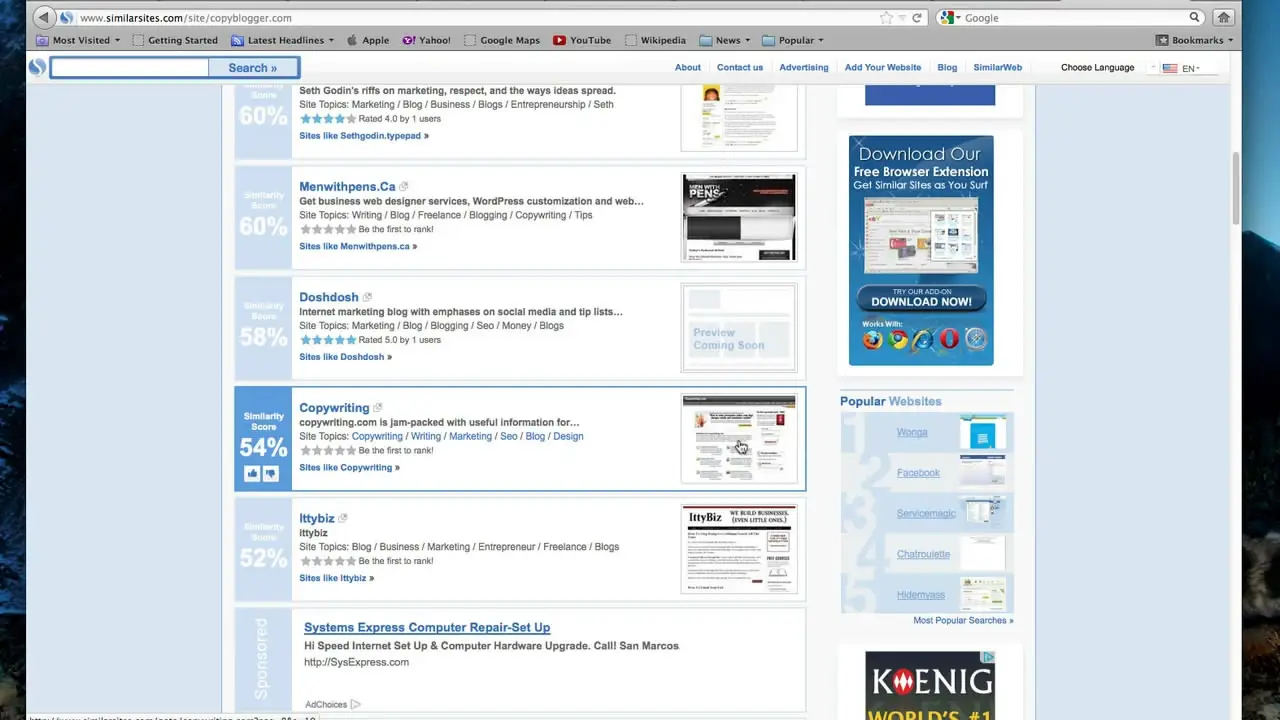Image resolution: width=1280 pixels, height=720 pixels.
Task: Open the Copywriting site title
Action: point(334,408)
